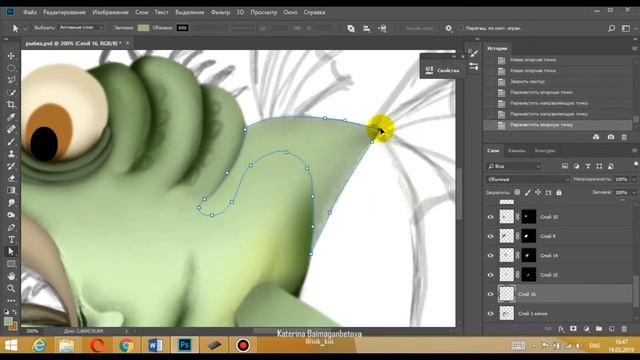Delete layer with Layers panel trash
This screenshot has width=640, height=360.
(x=624, y=329)
